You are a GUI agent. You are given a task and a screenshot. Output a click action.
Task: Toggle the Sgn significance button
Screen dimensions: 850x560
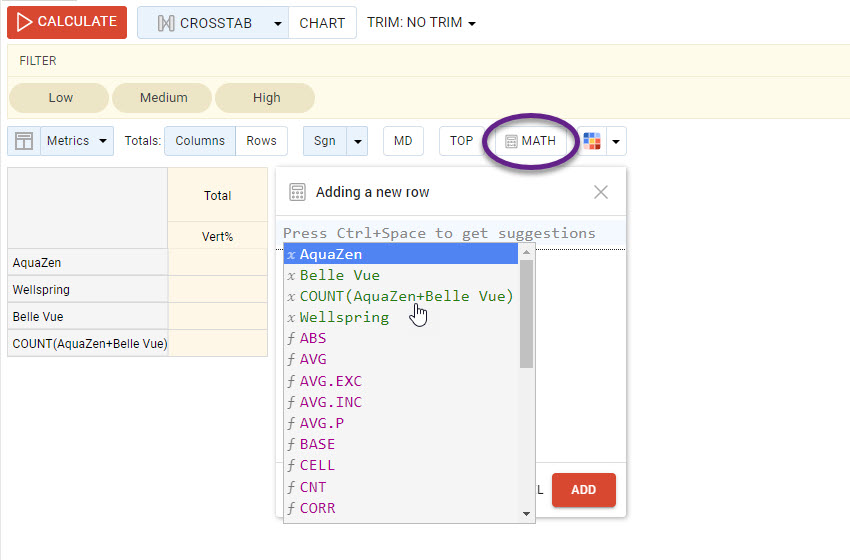324,141
